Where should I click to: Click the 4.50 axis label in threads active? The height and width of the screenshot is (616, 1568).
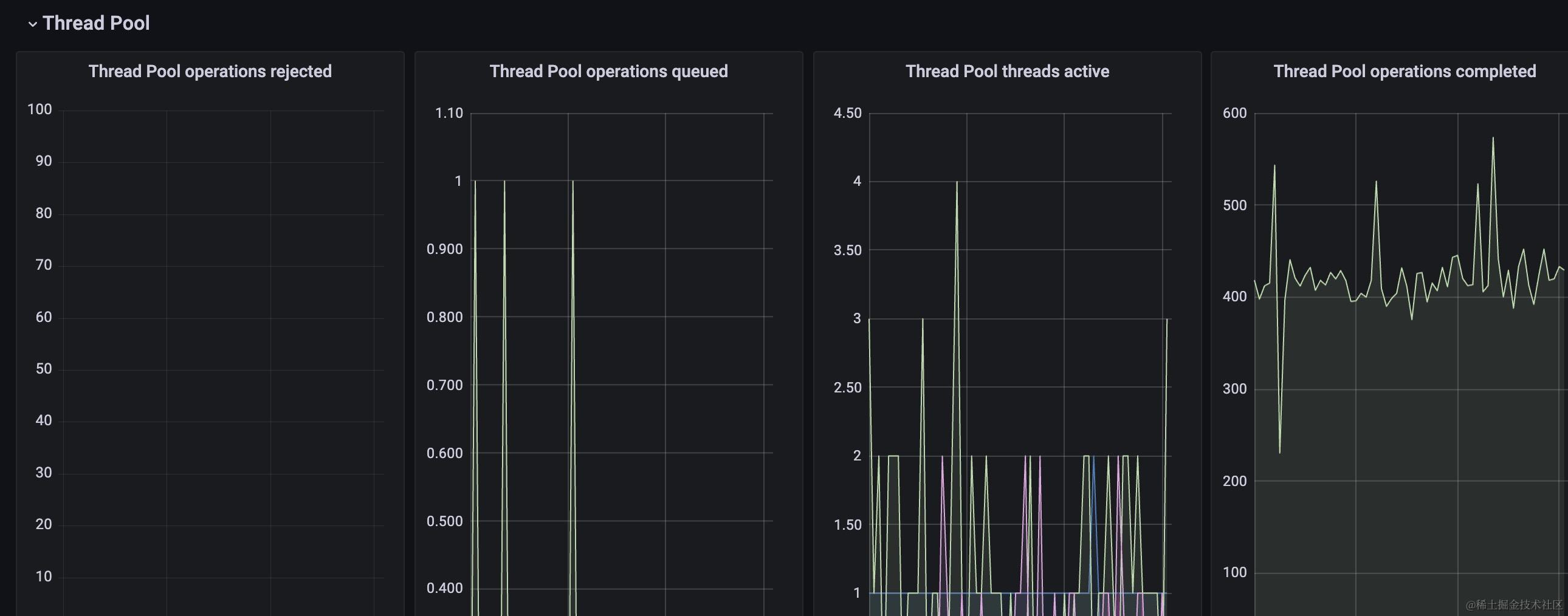[848, 113]
